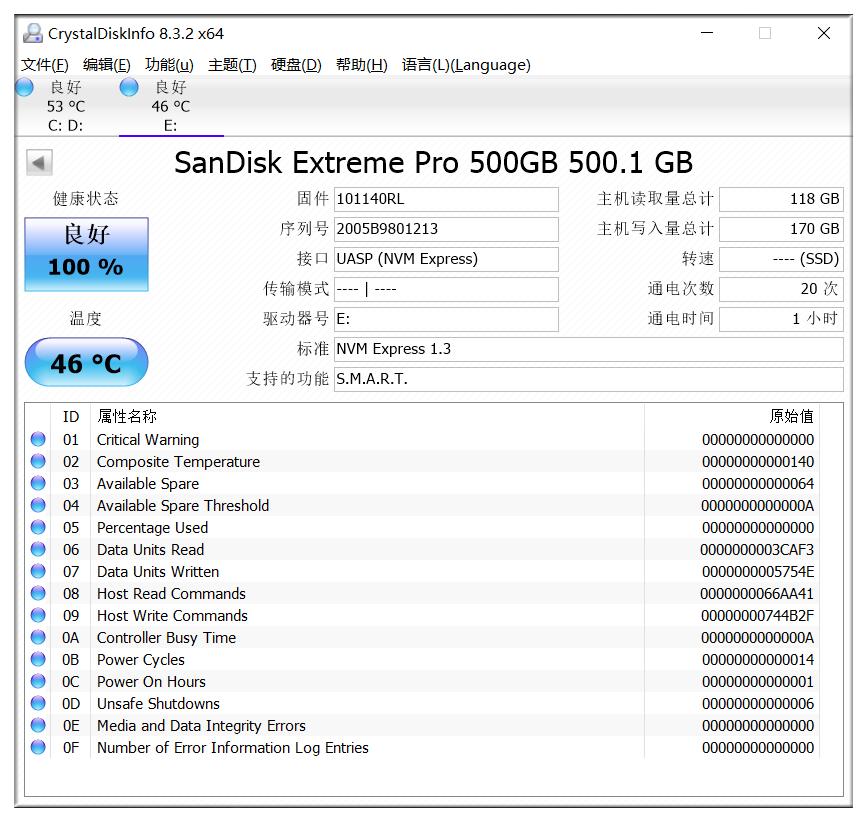Click the blue status circle for E: disk

[x=129, y=87]
